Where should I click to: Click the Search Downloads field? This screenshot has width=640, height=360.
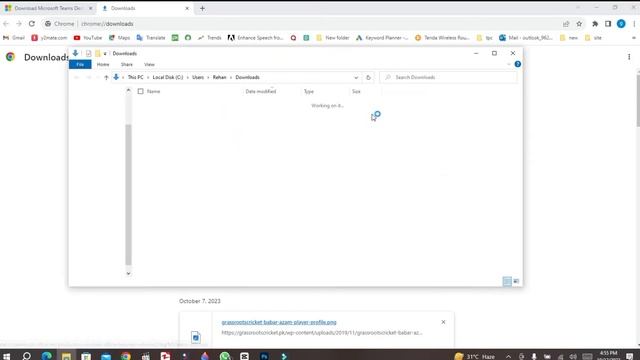coord(448,77)
